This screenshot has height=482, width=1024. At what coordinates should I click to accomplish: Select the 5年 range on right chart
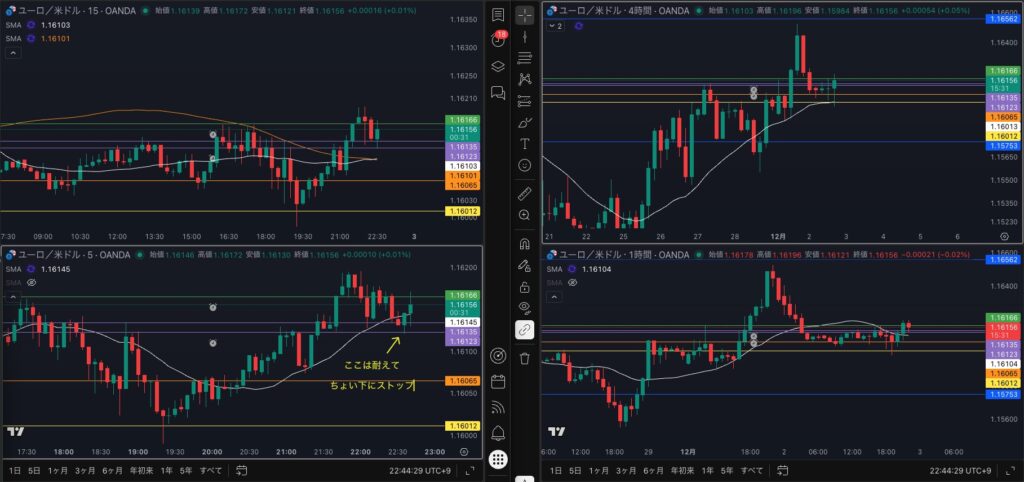pos(727,470)
